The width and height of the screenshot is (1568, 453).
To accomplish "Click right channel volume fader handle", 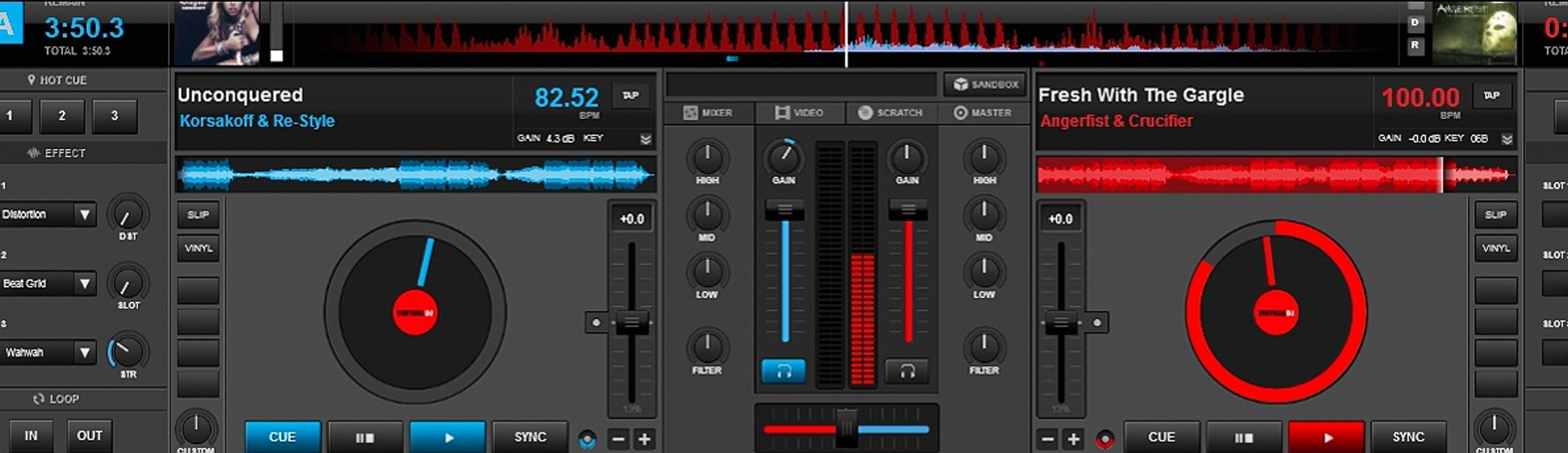I will 908,210.
